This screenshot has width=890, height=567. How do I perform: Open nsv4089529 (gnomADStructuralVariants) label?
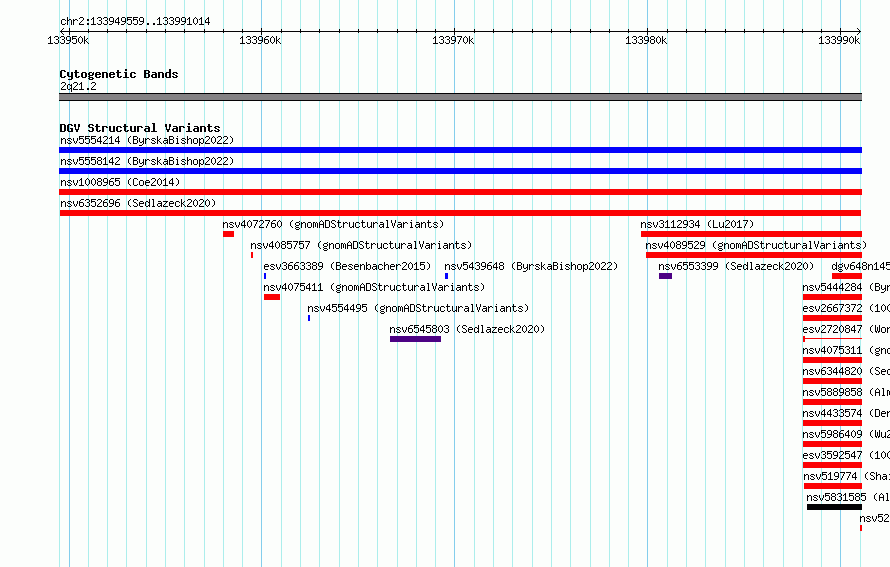[x=757, y=245]
